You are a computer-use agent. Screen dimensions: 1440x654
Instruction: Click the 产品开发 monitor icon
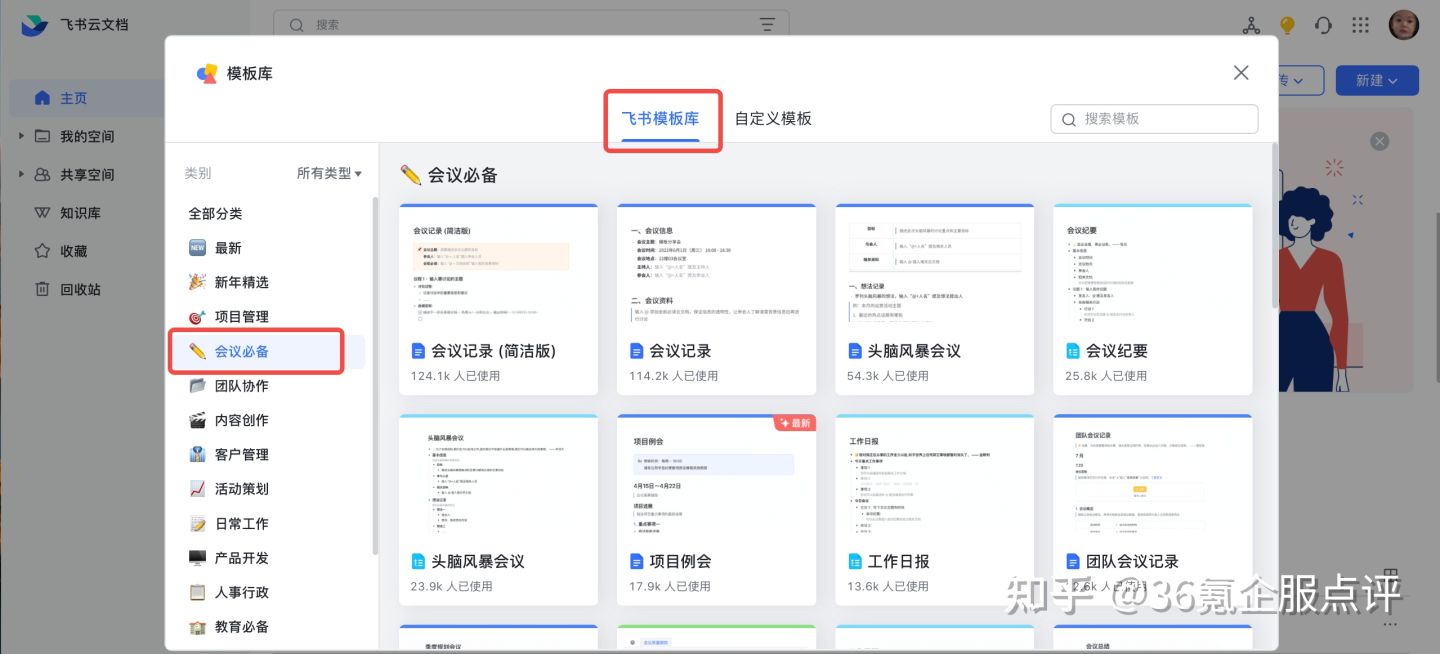[197, 558]
